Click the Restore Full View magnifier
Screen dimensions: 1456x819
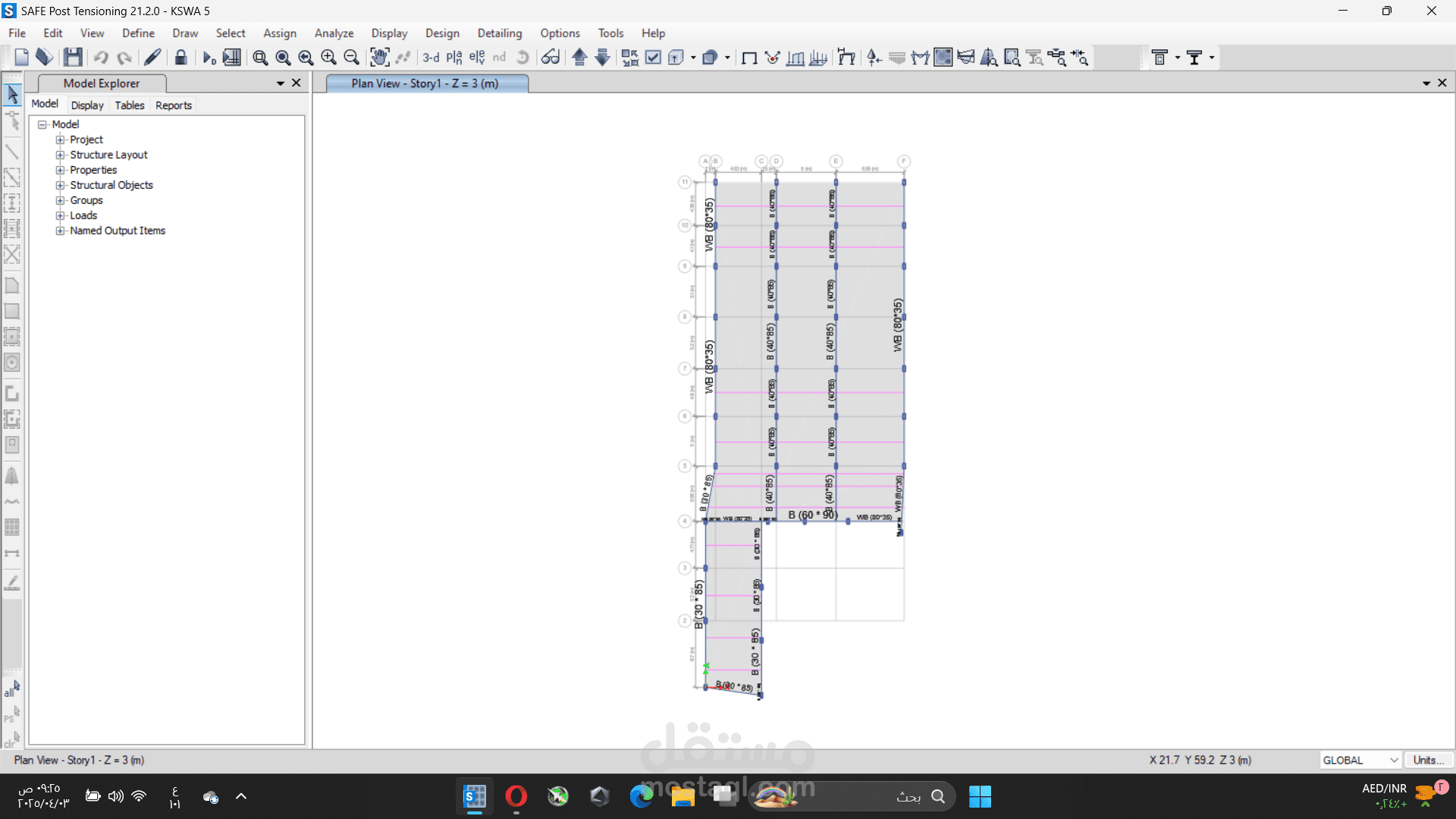pyautogui.click(x=283, y=58)
